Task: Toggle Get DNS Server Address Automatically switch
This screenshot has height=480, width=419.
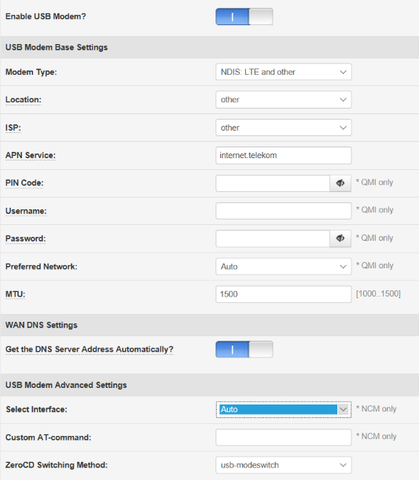Action: coord(244,349)
